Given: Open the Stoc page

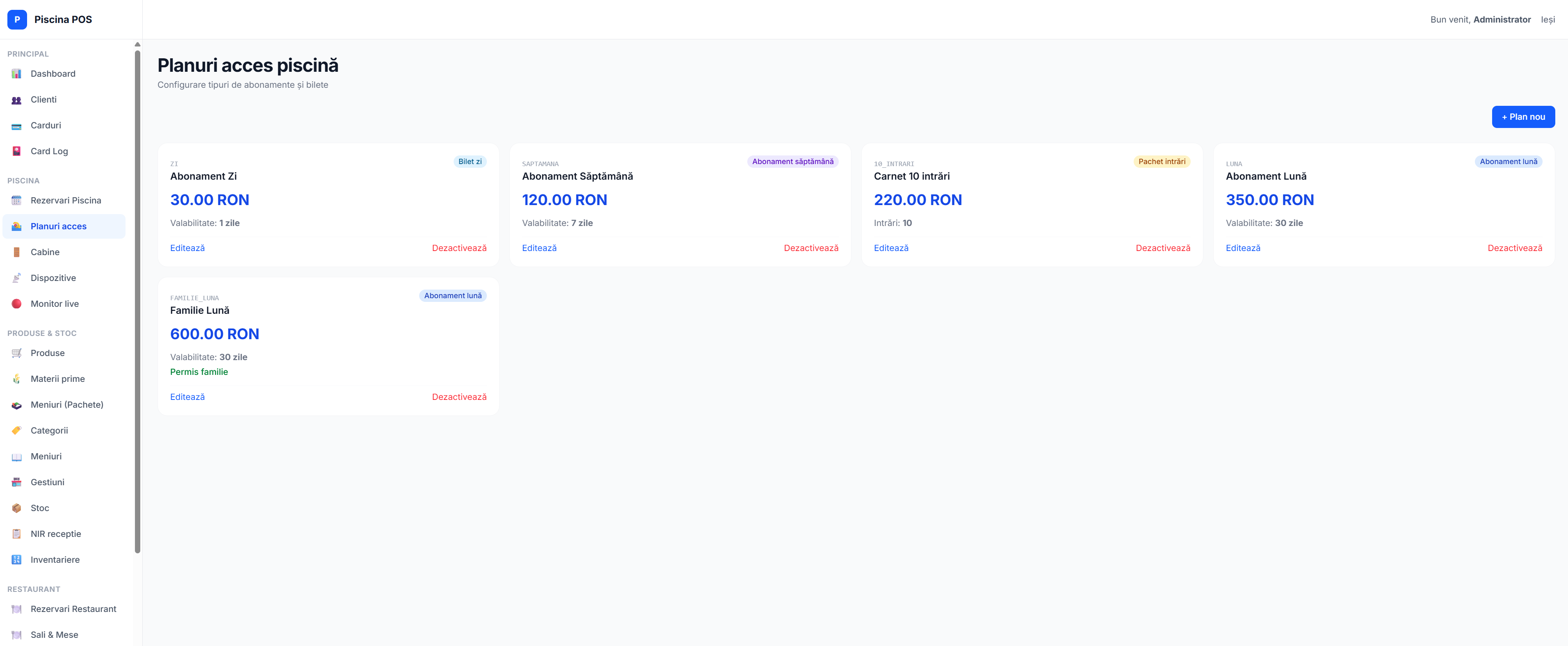Looking at the screenshot, I should (x=64, y=509).
